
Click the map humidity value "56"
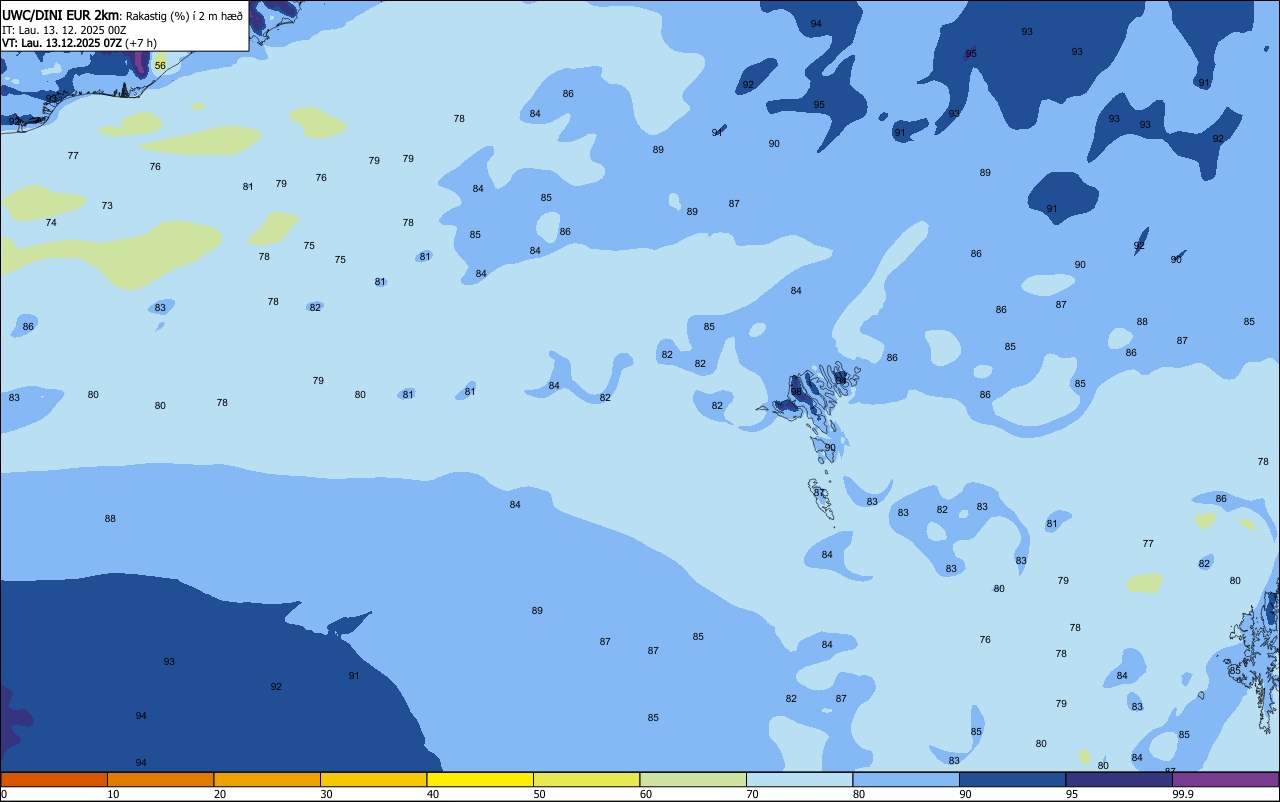160,65
